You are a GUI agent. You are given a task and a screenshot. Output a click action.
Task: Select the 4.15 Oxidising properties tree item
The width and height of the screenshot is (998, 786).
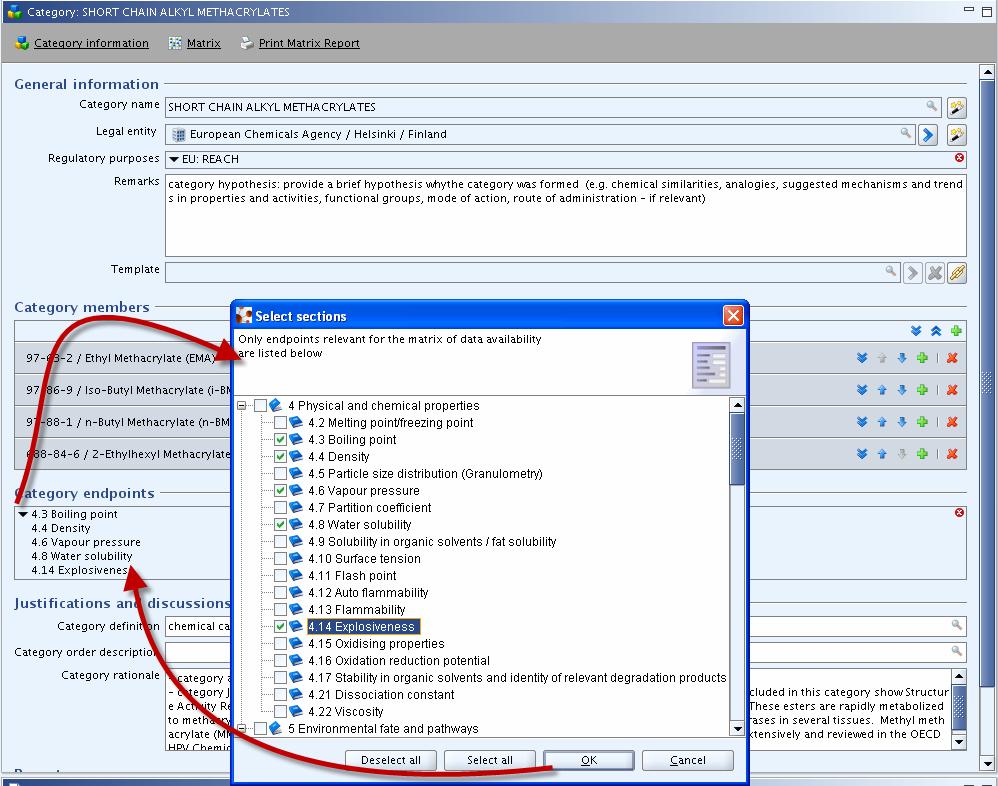[376, 643]
